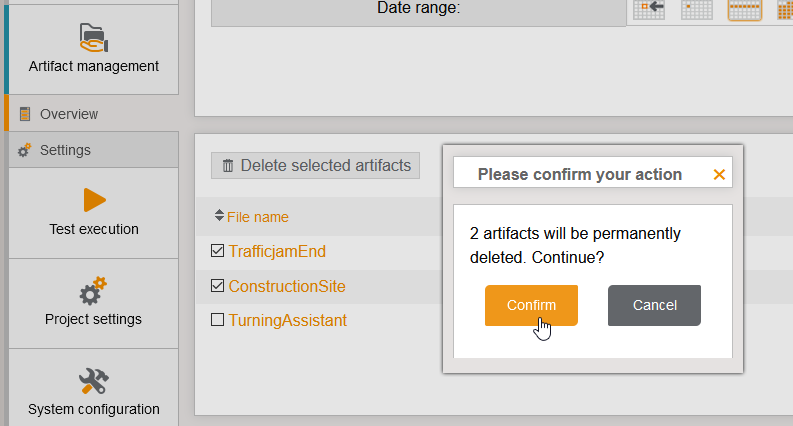The height and width of the screenshot is (426, 793).
Task: Sort by File name arrows
Action: tap(220, 216)
